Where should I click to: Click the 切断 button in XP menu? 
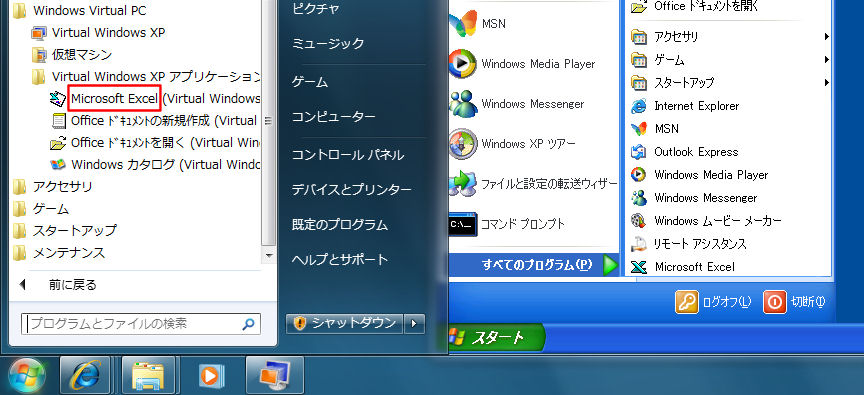[x=795, y=302]
